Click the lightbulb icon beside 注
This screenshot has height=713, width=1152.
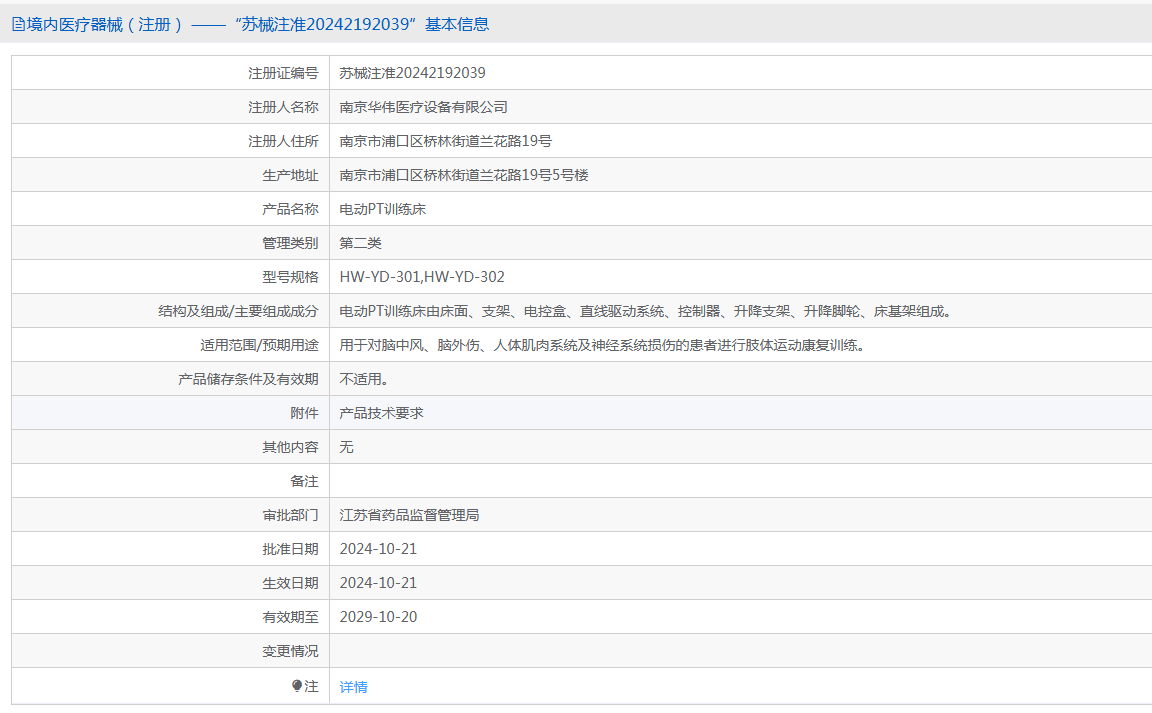pos(297,686)
